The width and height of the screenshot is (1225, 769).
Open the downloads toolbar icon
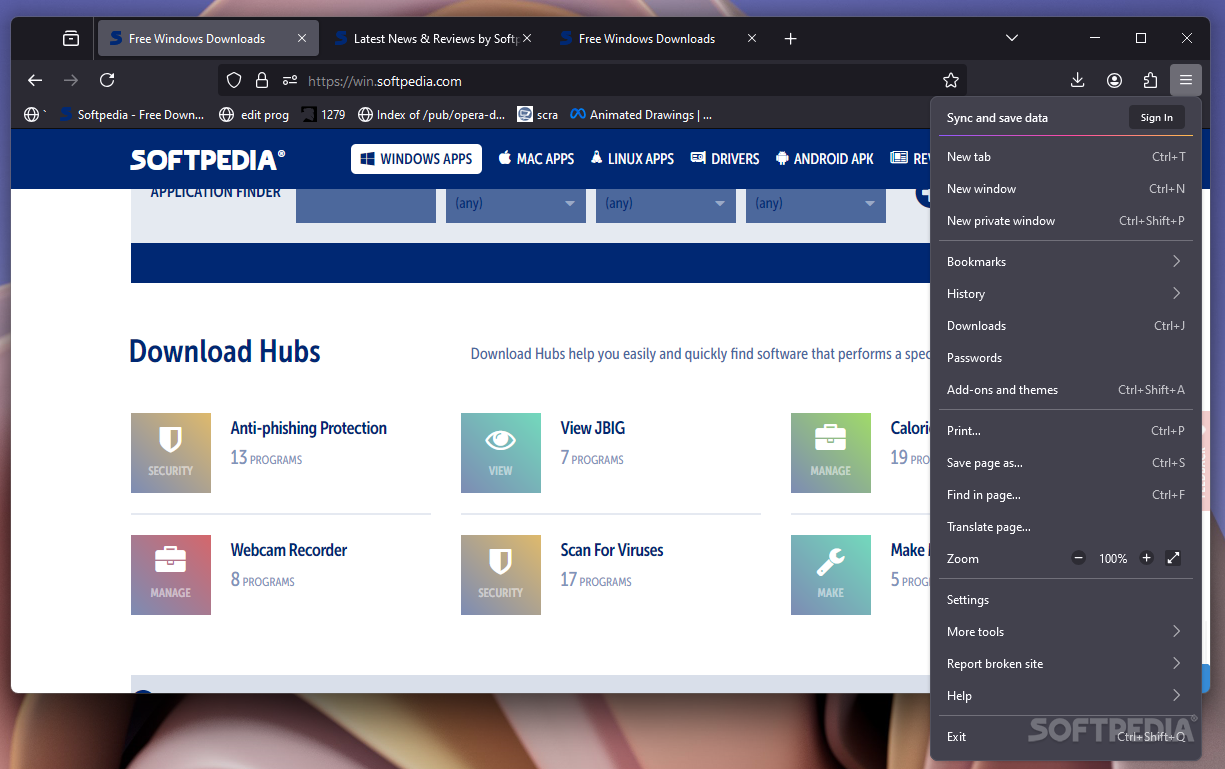(x=1078, y=80)
